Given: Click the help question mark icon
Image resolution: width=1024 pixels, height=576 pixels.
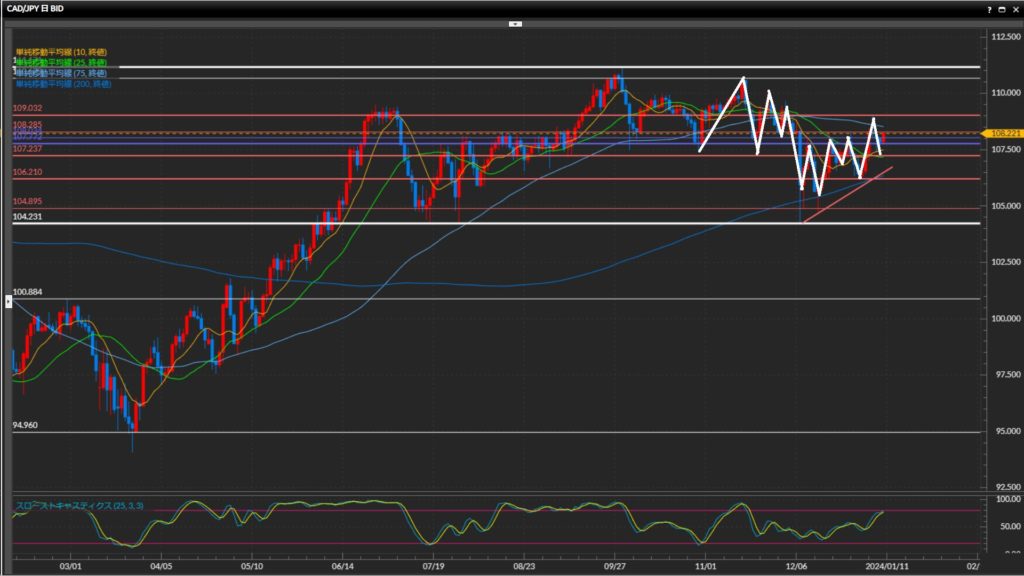Looking at the screenshot, I should click(x=988, y=7).
